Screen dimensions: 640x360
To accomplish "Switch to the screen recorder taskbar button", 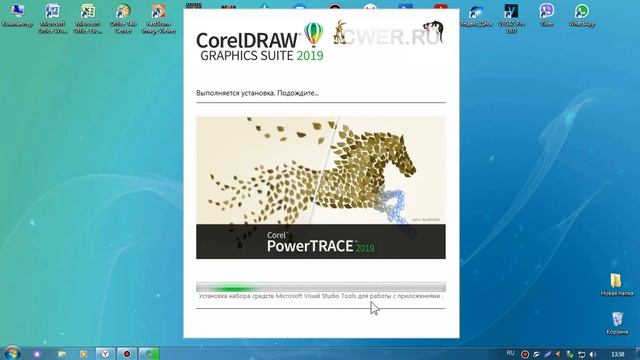I will click(x=127, y=354).
